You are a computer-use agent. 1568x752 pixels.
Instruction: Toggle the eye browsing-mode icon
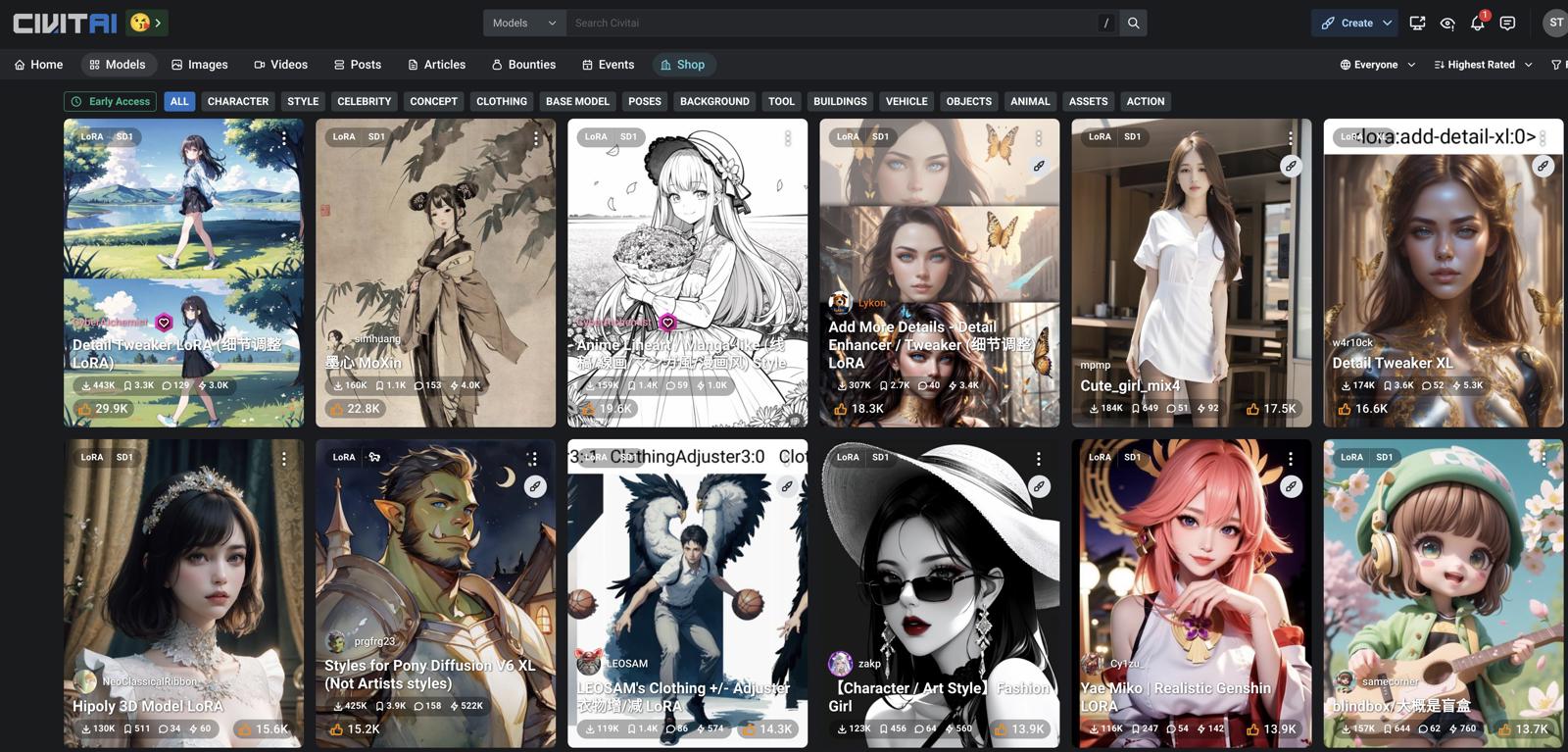(1447, 23)
